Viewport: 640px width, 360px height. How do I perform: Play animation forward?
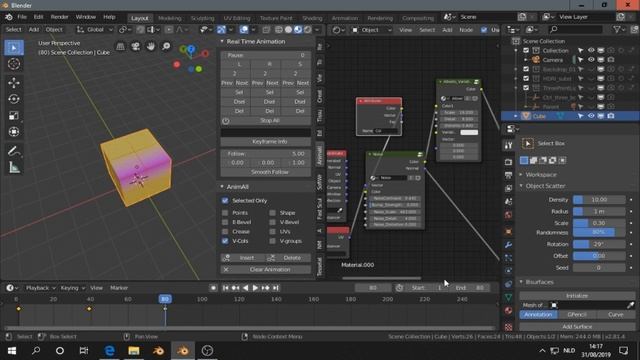tap(256, 288)
